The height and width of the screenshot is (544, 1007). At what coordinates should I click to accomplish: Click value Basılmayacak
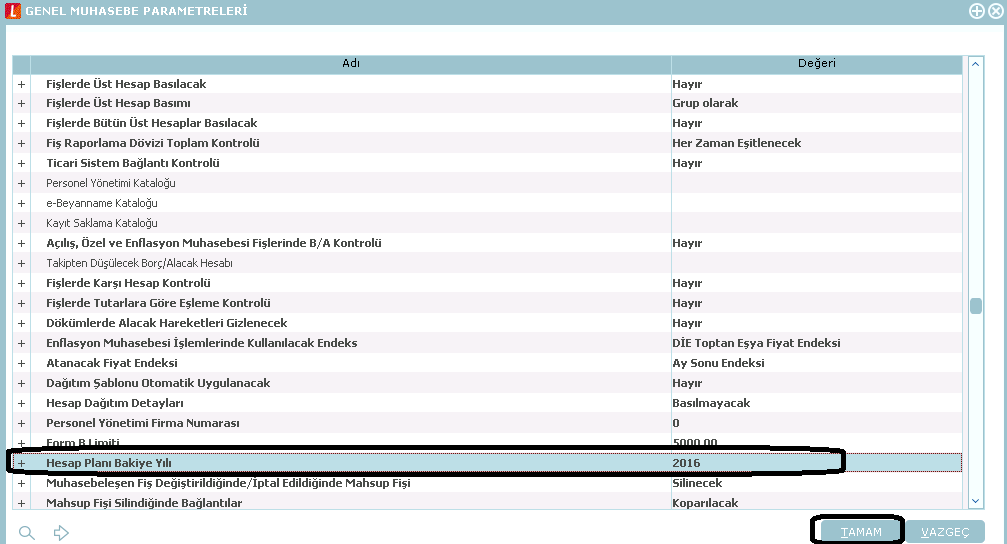click(711, 403)
